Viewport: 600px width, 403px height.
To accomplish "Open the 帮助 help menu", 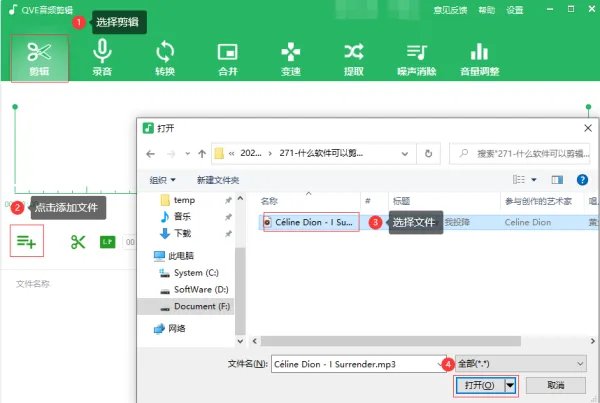I will [x=487, y=10].
